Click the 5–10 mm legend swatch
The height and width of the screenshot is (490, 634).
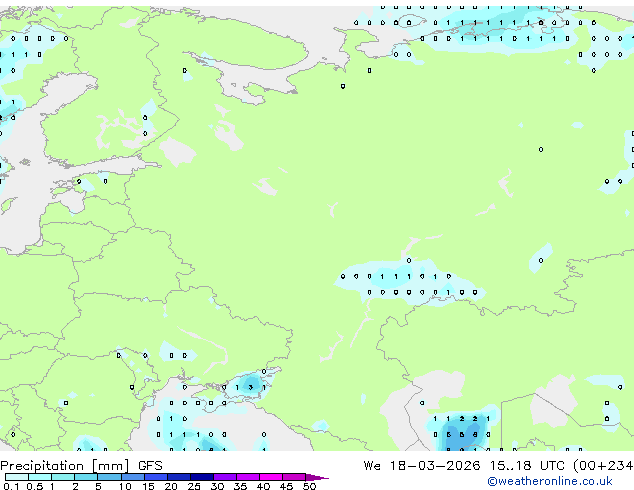coord(109,477)
